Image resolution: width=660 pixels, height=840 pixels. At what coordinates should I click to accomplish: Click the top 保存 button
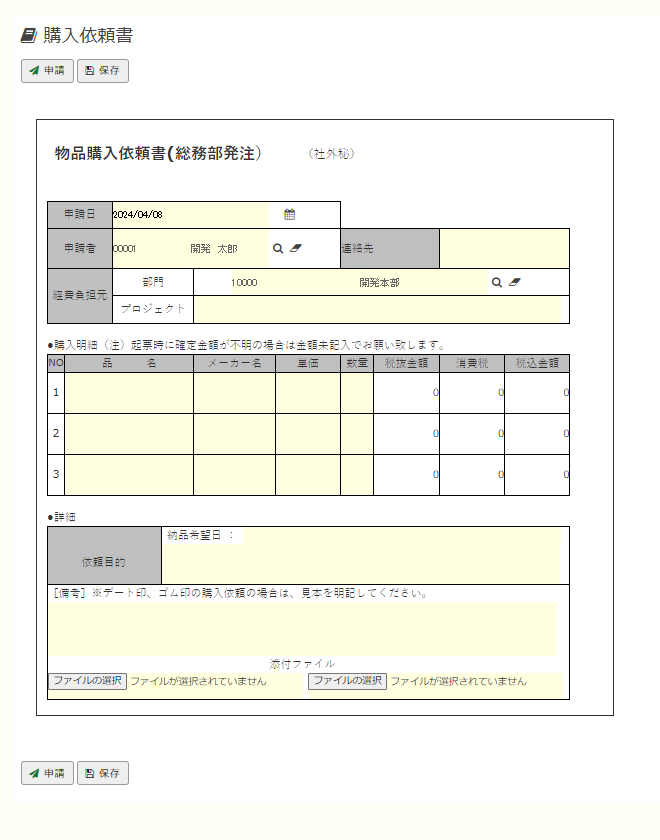[103, 71]
